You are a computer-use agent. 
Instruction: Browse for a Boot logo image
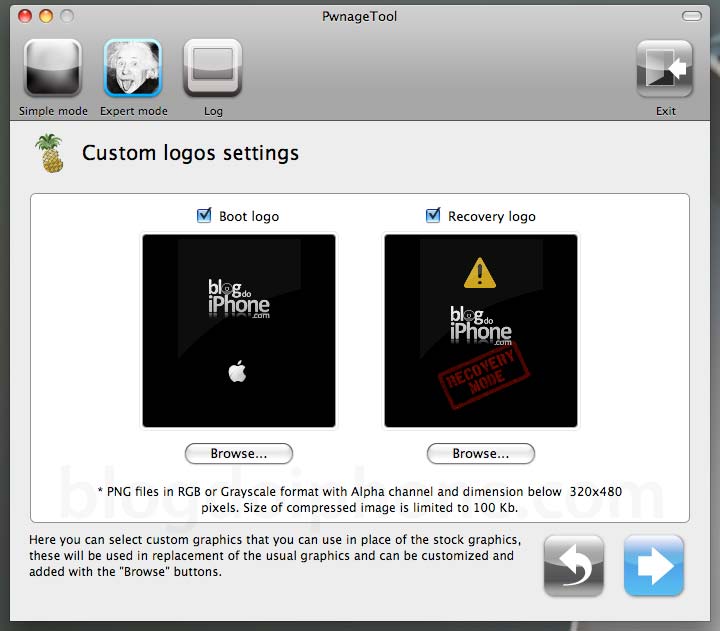[x=239, y=454]
